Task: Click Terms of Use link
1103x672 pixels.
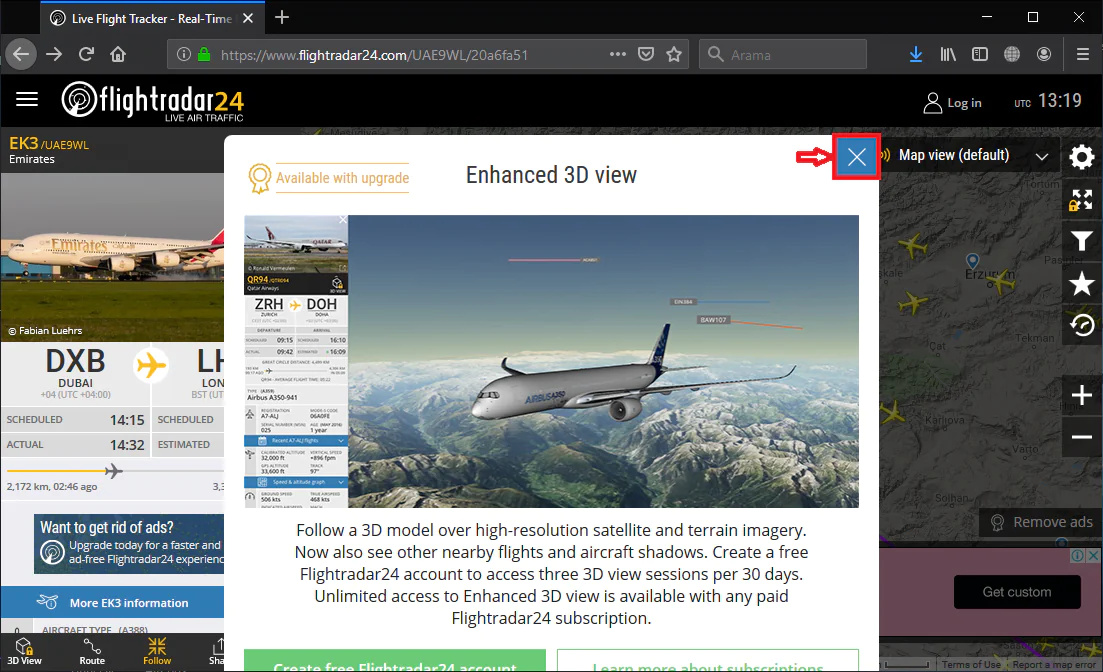Action: (x=971, y=664)
